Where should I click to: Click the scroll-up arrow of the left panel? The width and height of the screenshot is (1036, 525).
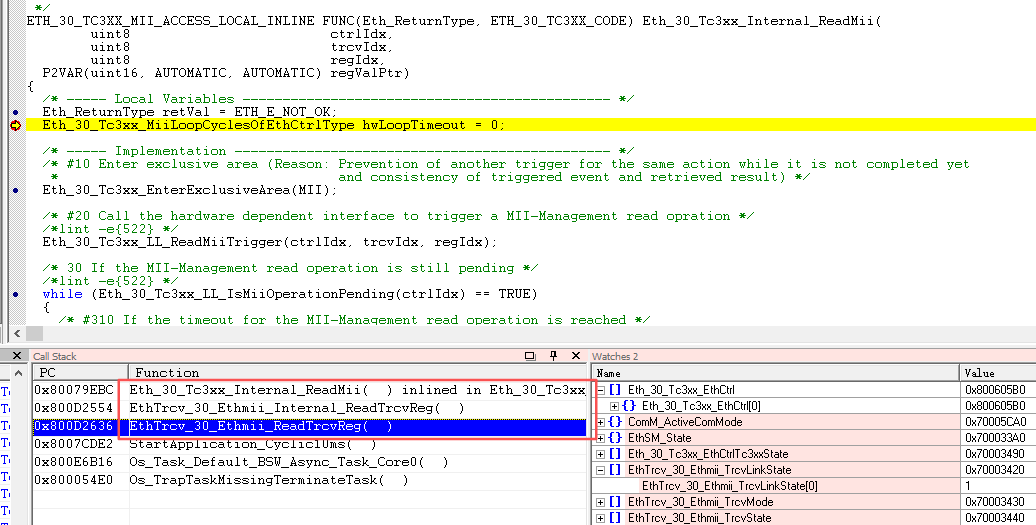17,374
